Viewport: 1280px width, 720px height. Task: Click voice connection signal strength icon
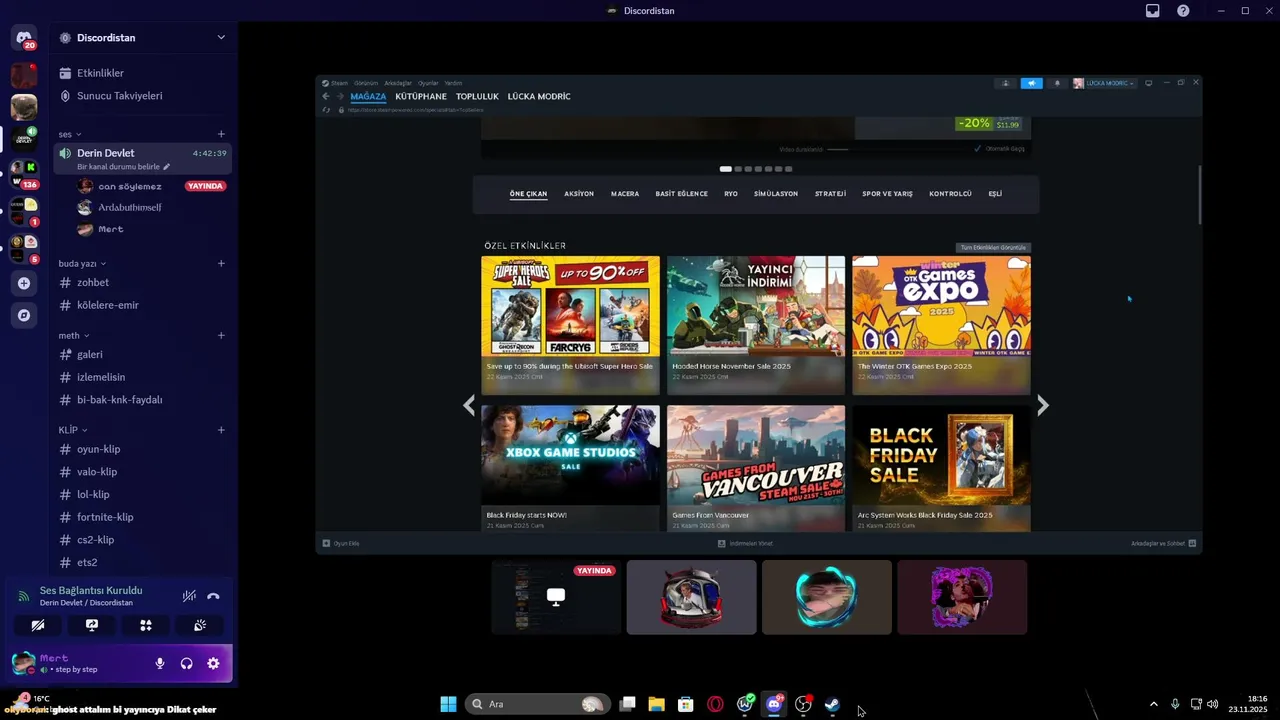[x=24, y=596]
